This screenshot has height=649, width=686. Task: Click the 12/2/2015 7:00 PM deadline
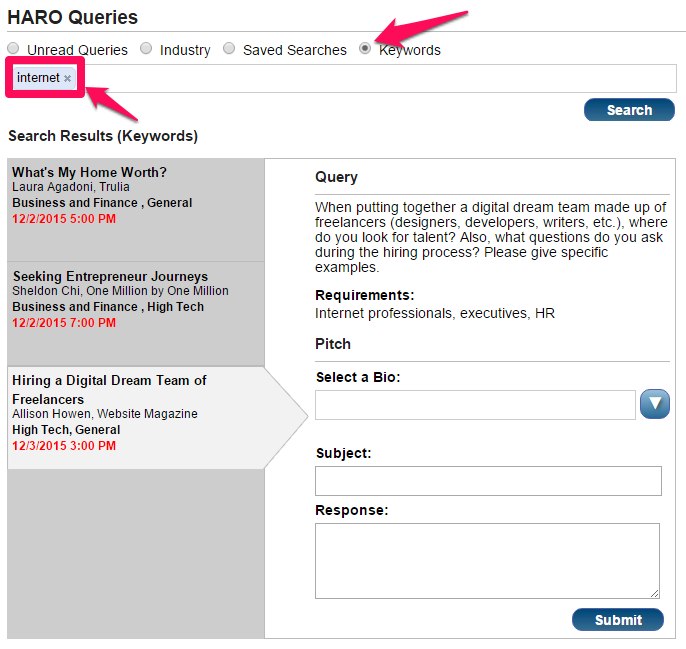[x=64, y=323]
